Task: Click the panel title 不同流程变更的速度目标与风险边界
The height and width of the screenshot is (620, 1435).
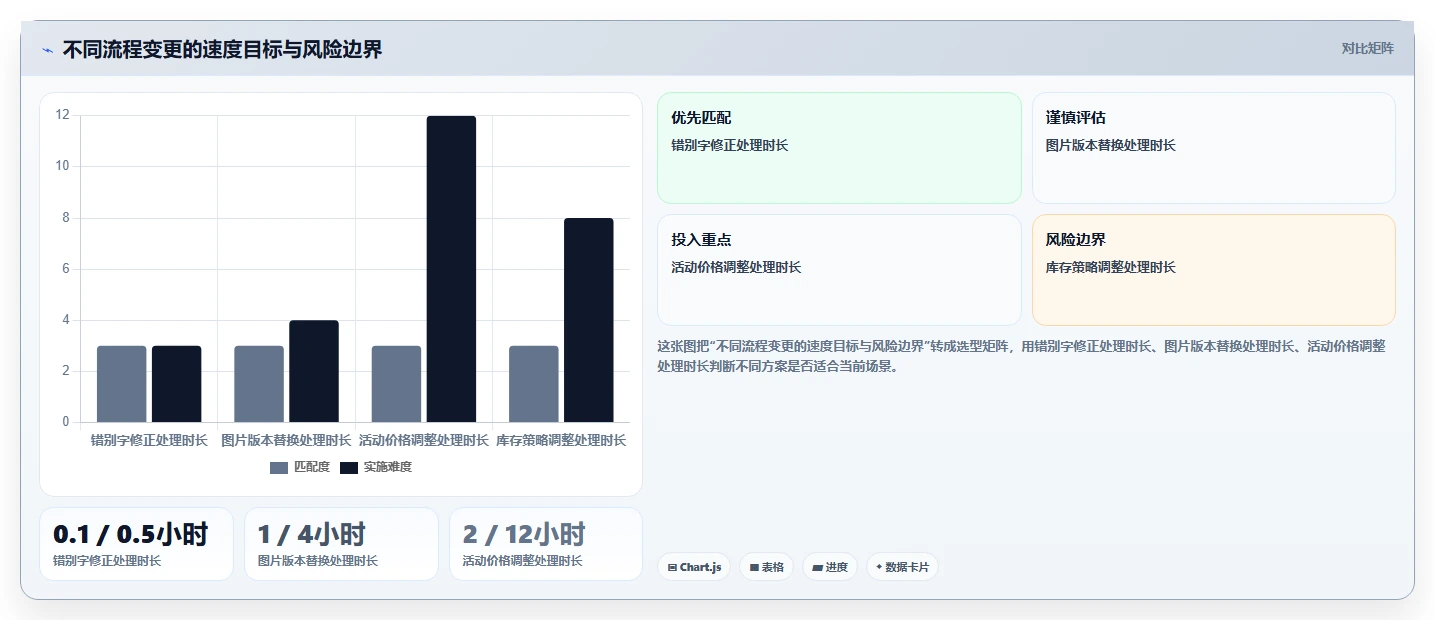Action: click(222, 49)
